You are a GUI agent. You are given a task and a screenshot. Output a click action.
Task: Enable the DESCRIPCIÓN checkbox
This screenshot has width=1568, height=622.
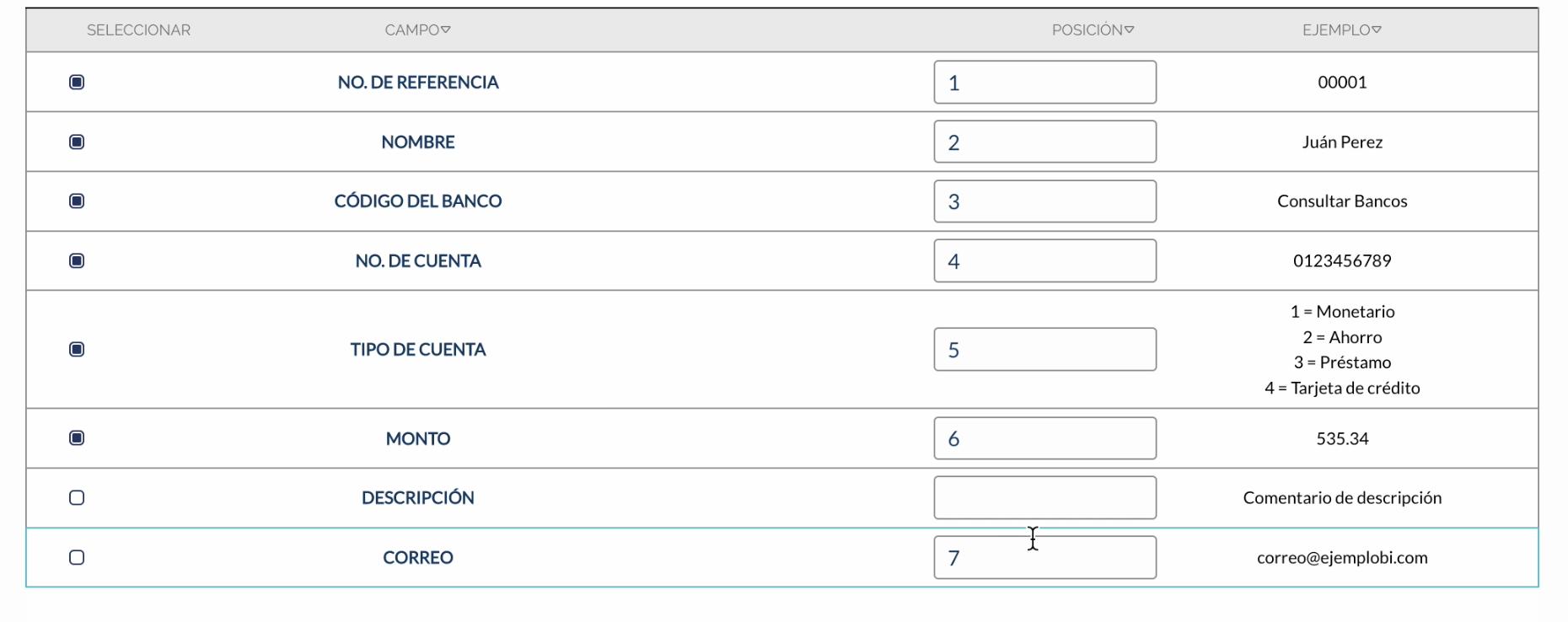(x=77, y=498)
